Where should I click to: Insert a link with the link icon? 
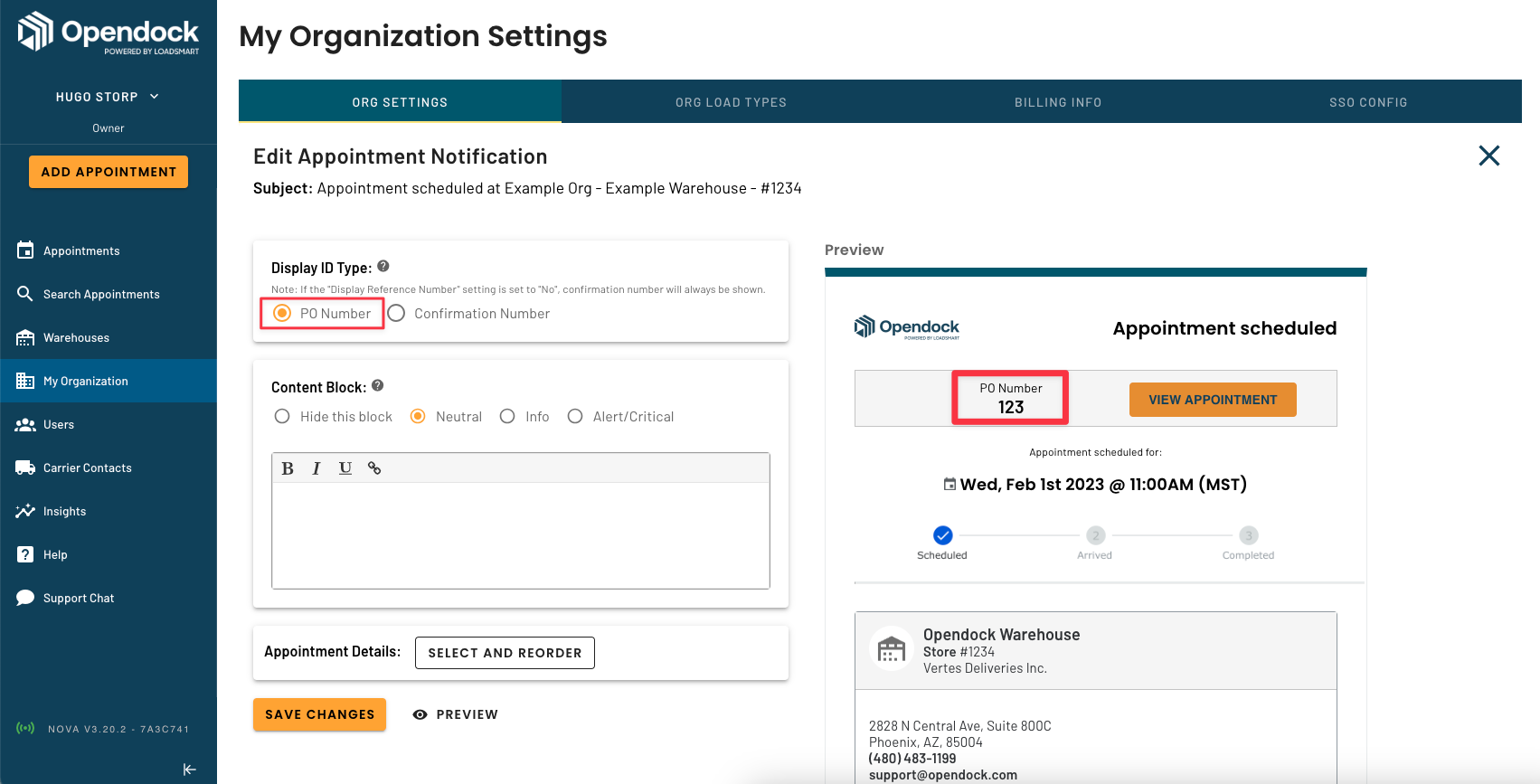coord(374,468)
